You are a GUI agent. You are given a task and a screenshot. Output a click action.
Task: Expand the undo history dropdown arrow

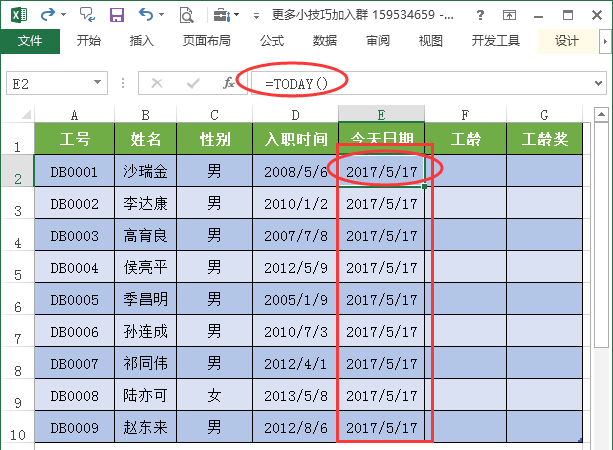coord(163,16)
